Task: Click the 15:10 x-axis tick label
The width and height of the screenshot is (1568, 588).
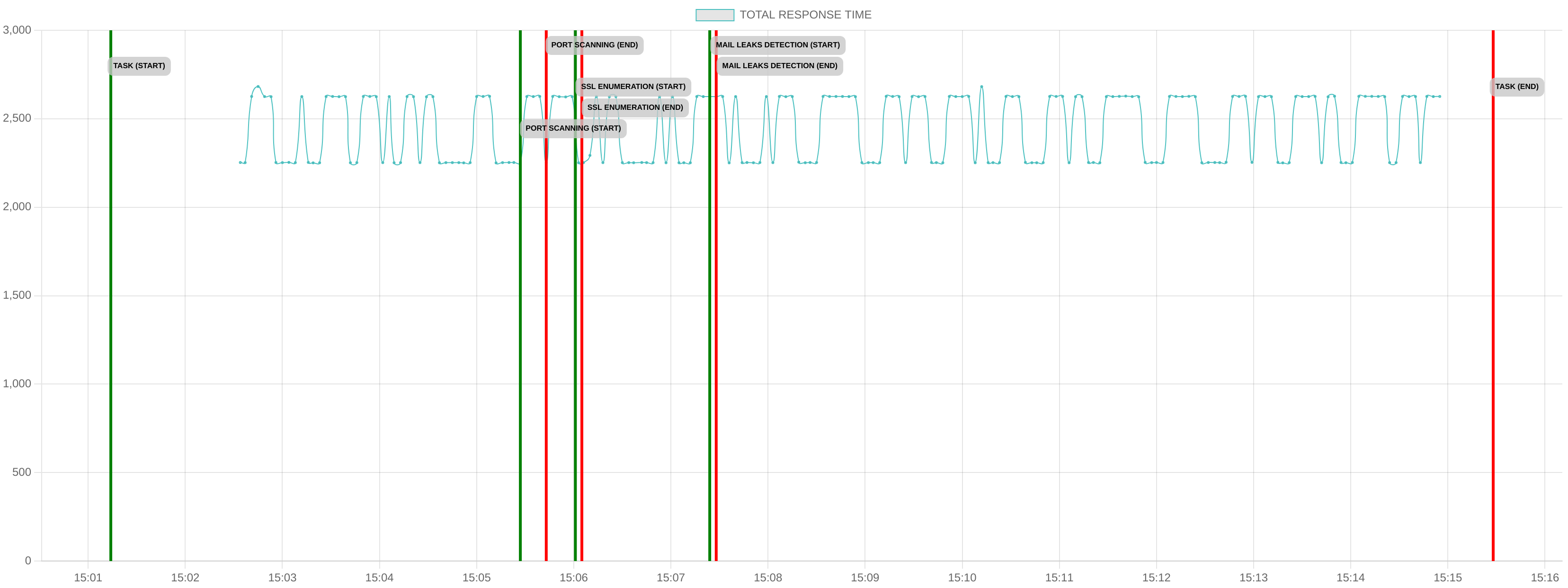Action: [x=962, y=578]
